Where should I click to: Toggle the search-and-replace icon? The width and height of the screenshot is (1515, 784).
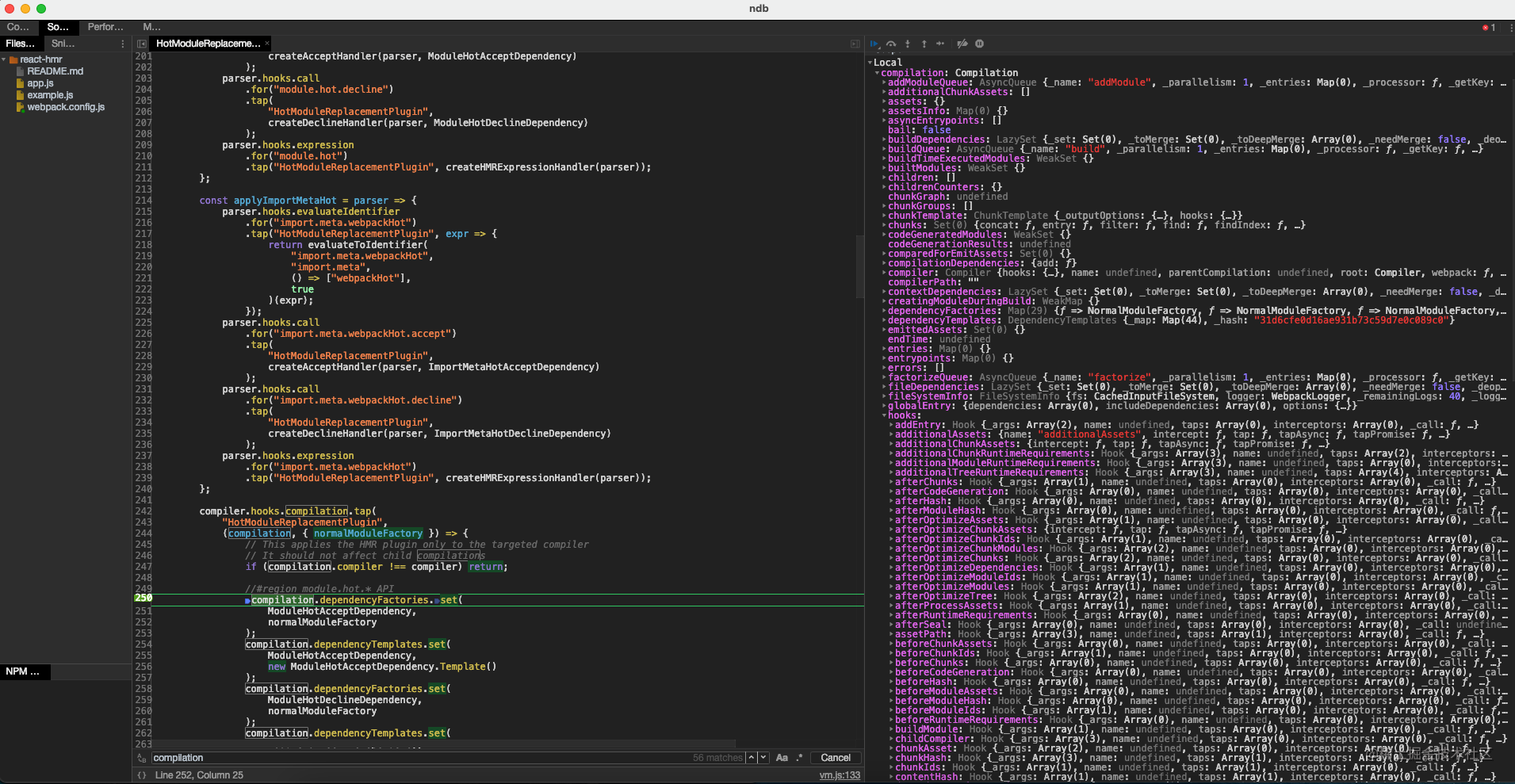(142, 759)
